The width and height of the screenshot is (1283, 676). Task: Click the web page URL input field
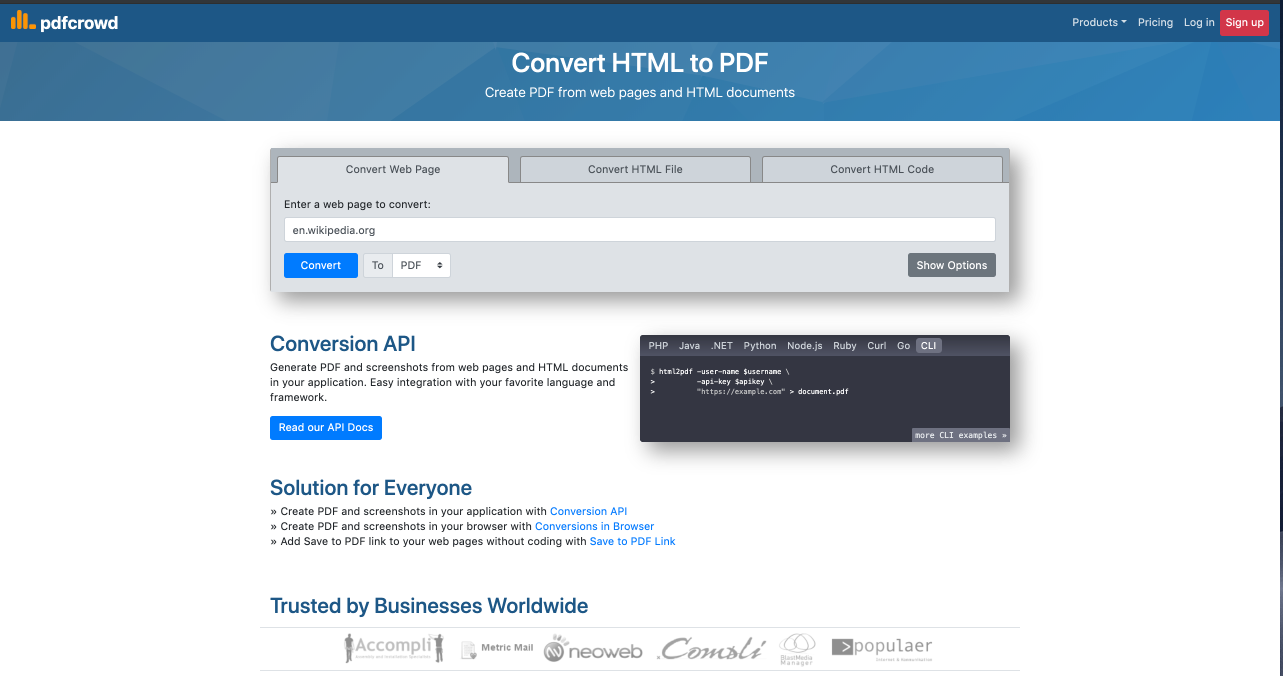[639, 229]
